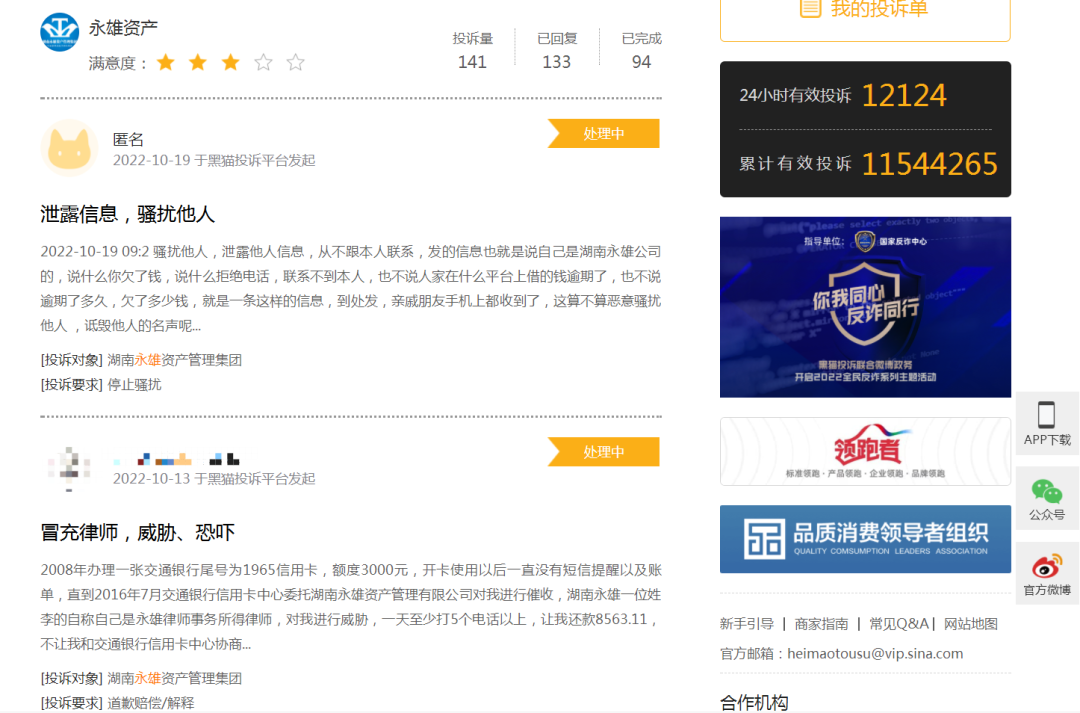Click 湖南永雄资产管理集团 under the 泄露信息 complaint
This screenshot has height=713, width=1080.
coord(174,360)
